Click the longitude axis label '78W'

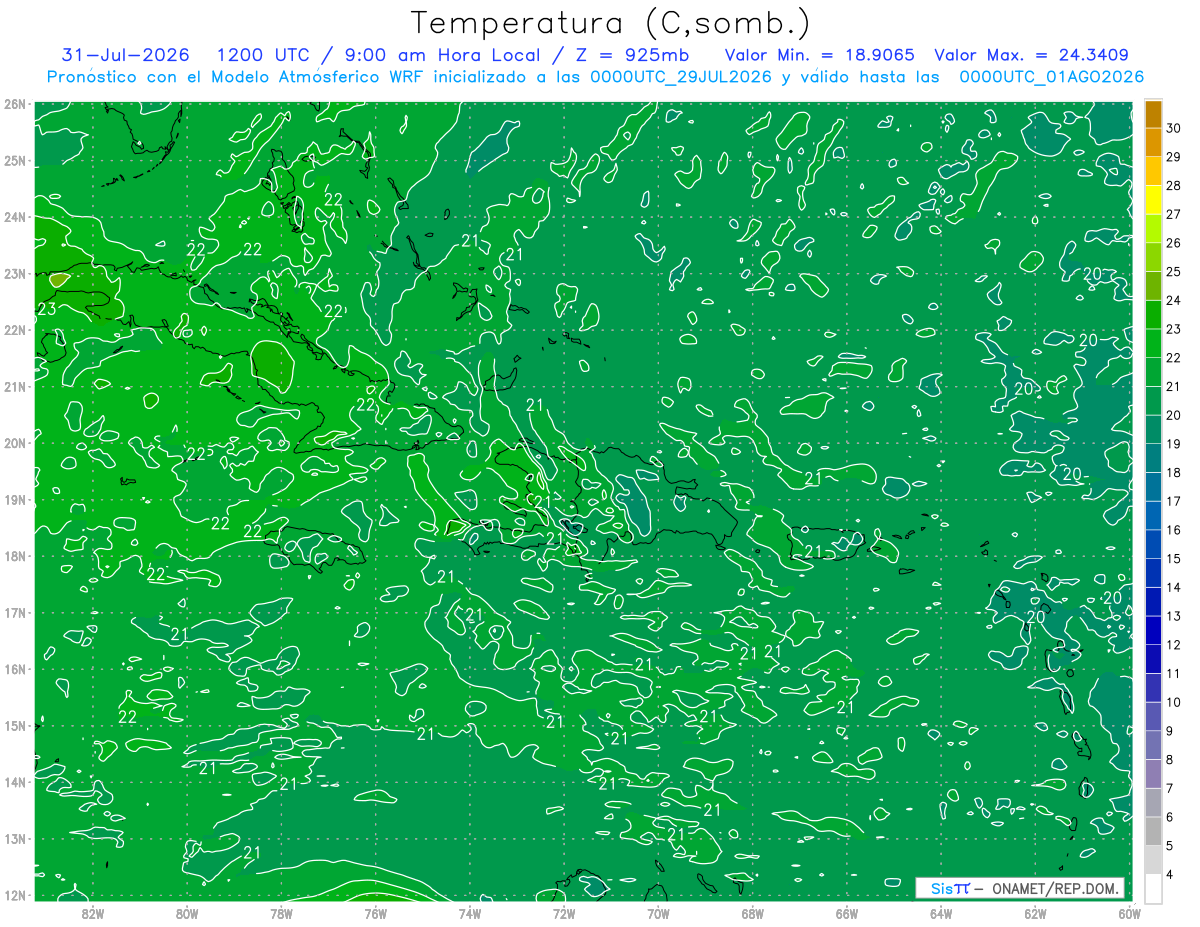[x=281, y=913]
